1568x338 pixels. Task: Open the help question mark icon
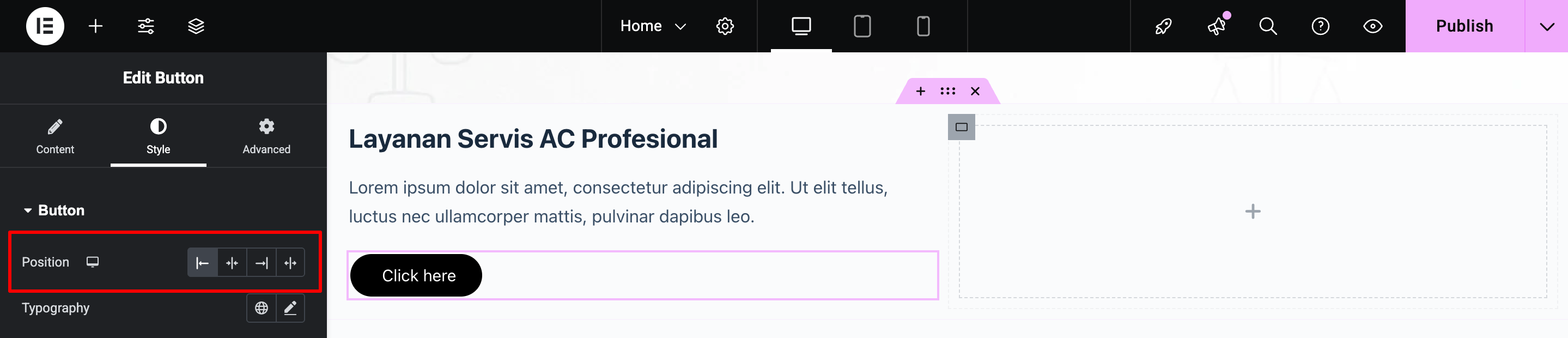pyautogui.click(x=1320, y=26)
